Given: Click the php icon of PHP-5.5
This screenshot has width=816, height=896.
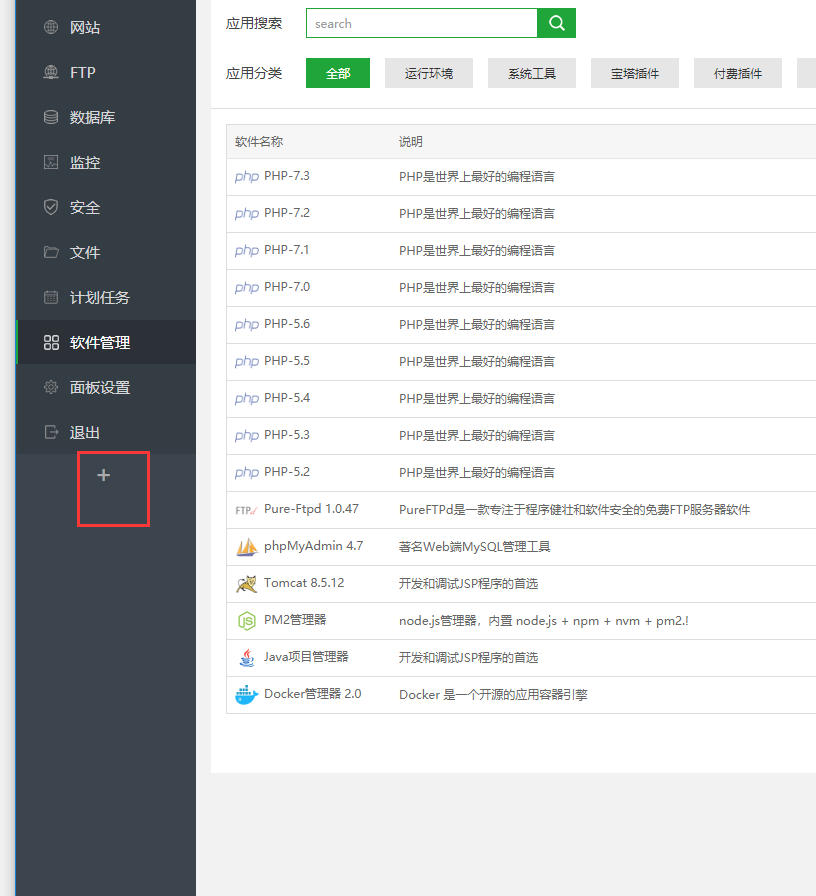Looking at the screenshot, I should pos(247,362).
